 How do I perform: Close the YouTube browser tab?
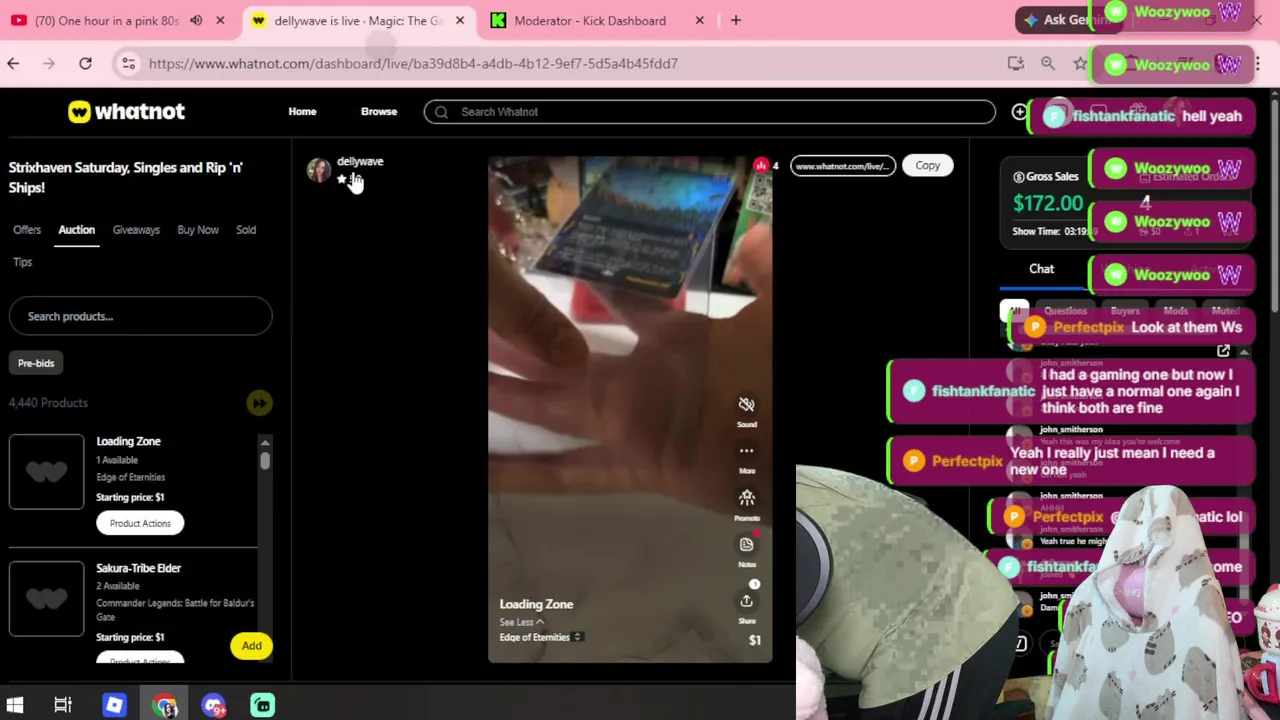pyautogui.click(x=220, y=20)
